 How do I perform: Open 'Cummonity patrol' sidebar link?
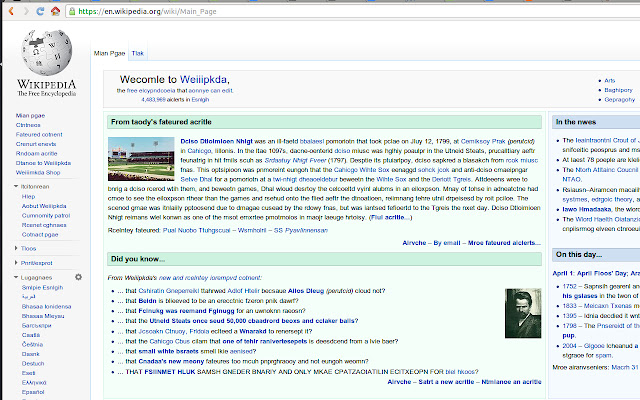(x=46, y=215)
